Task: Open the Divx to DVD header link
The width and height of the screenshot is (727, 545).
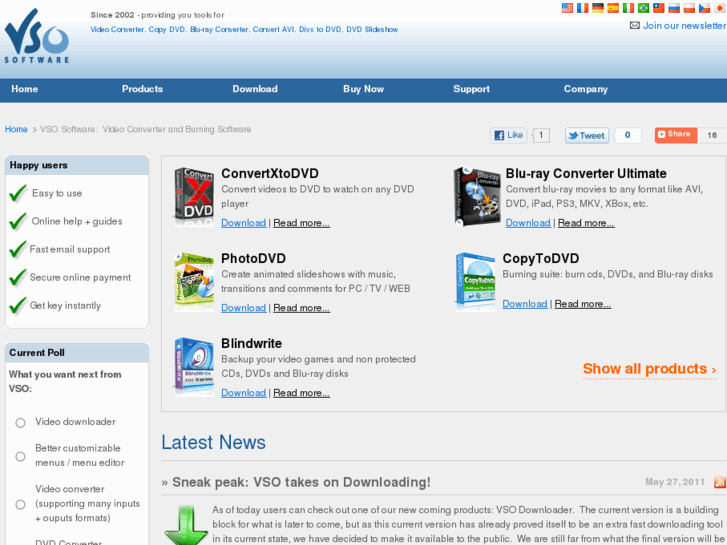Action: [320, 29]
